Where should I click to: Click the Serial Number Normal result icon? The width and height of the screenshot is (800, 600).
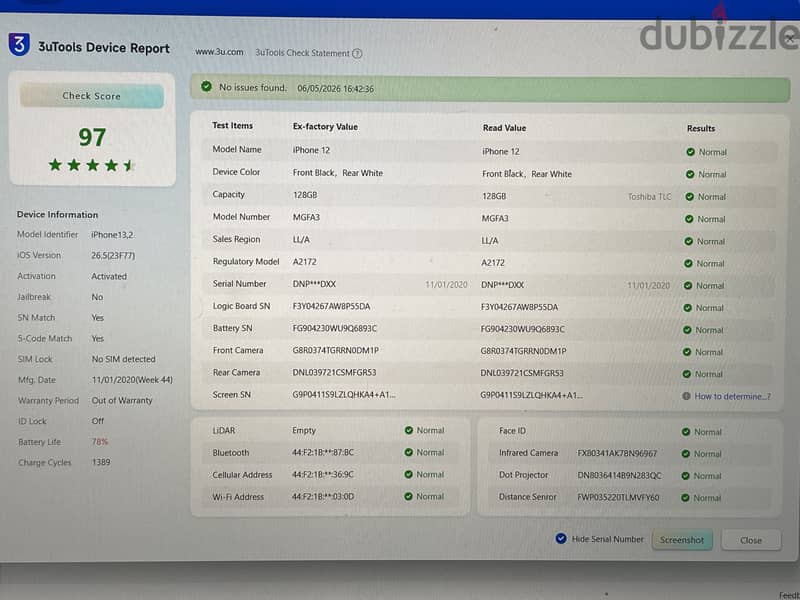[x=688, y=286]
